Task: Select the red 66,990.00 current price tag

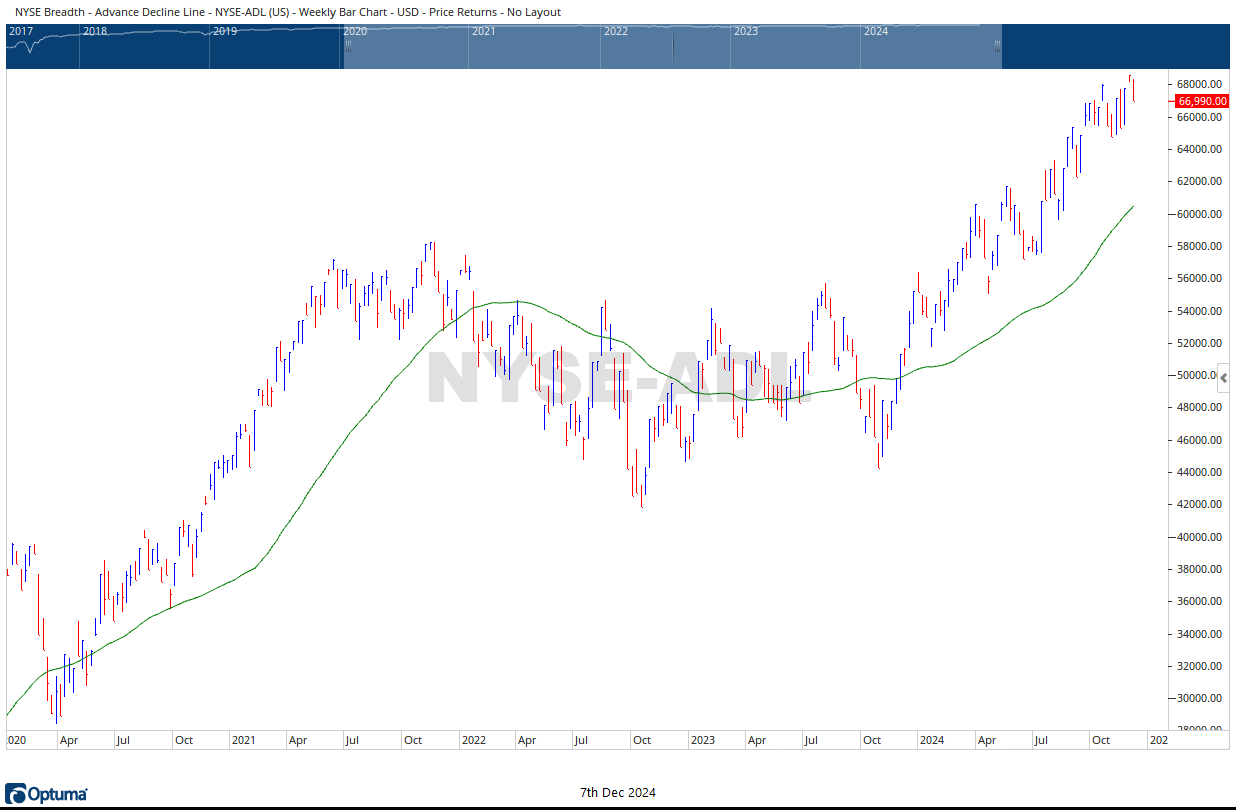Action: [x=1201, y=101]
